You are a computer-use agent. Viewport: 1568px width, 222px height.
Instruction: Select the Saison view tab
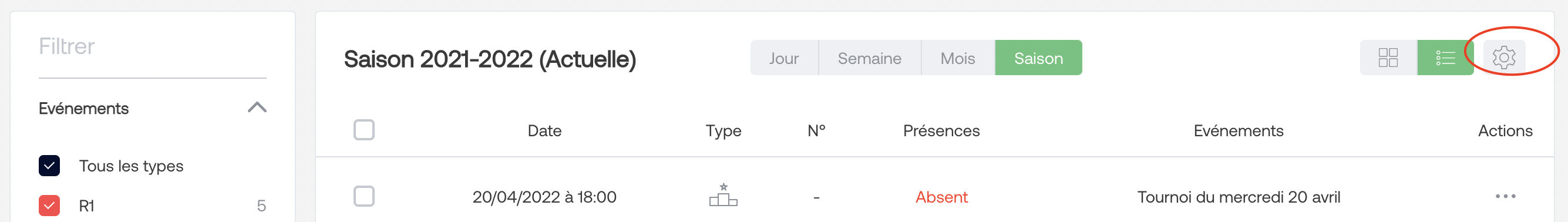1038,58
